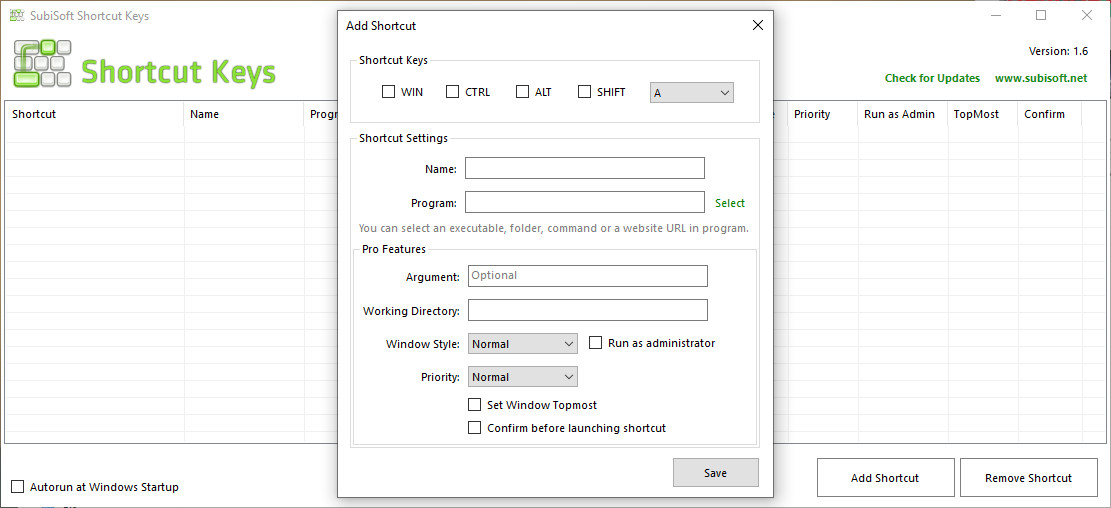Enable Run as administrator option

pyautogui.click(x=596, y=343)
